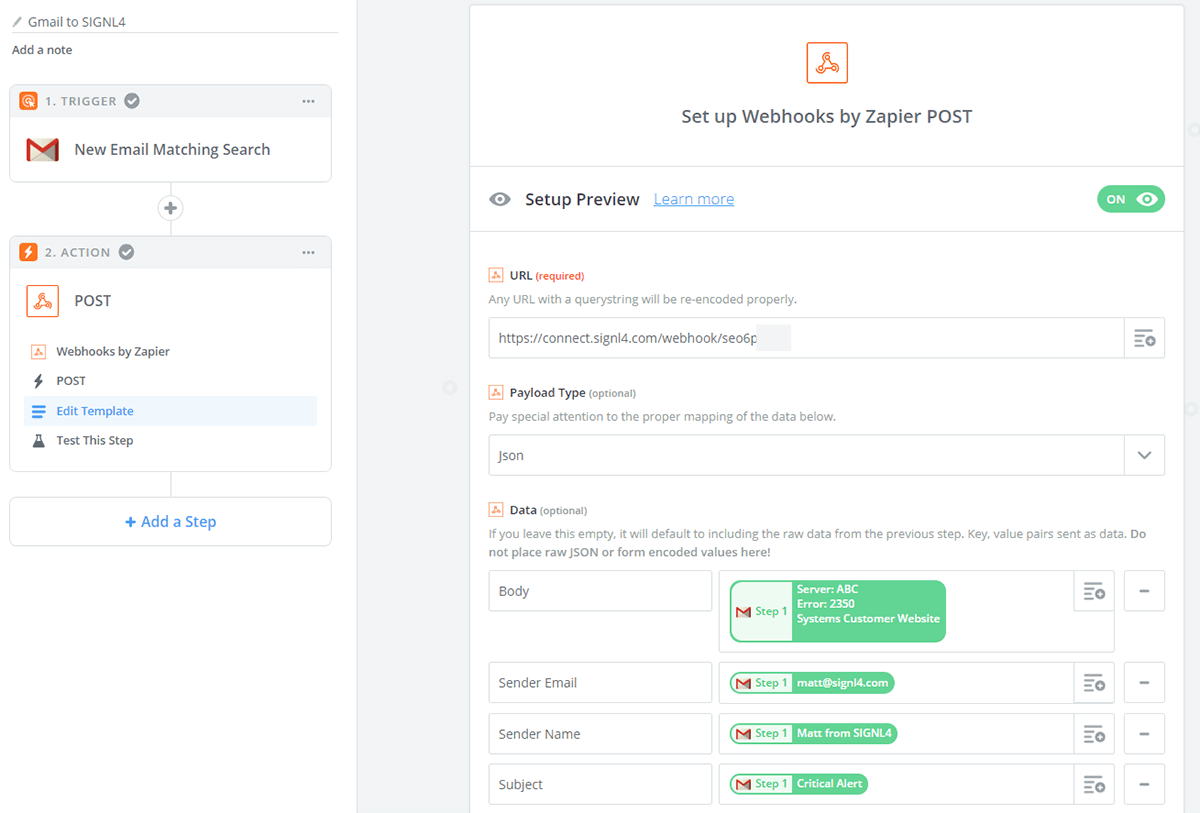The height and width of the screenshot is (813, 1200).
Task: Click the trigger step icon next to 1. TRIGGER
Action: click(x=28, y=101)
